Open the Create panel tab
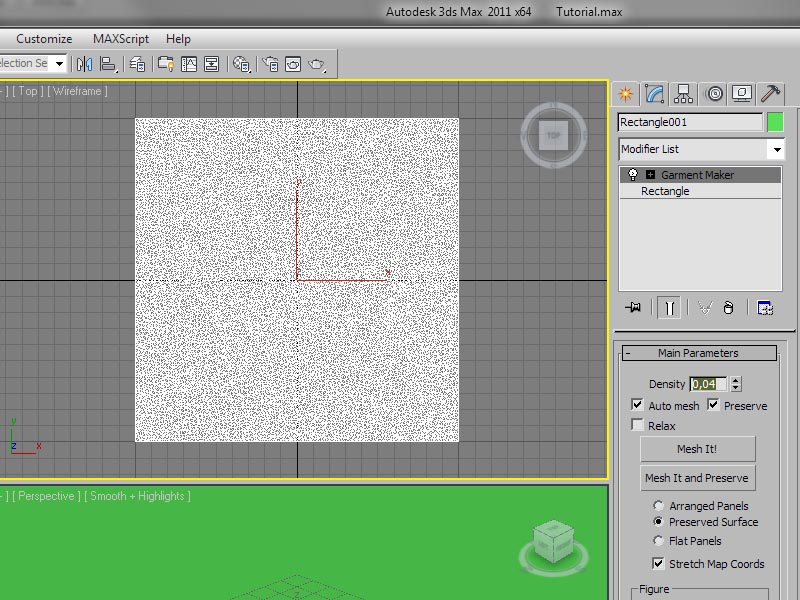This screenshot has width=800, height=600. tap(626, 94)
